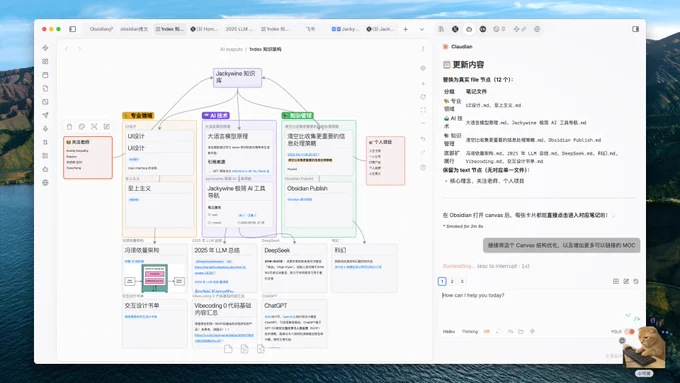Switch to conversation tab 3

point(462,282)
